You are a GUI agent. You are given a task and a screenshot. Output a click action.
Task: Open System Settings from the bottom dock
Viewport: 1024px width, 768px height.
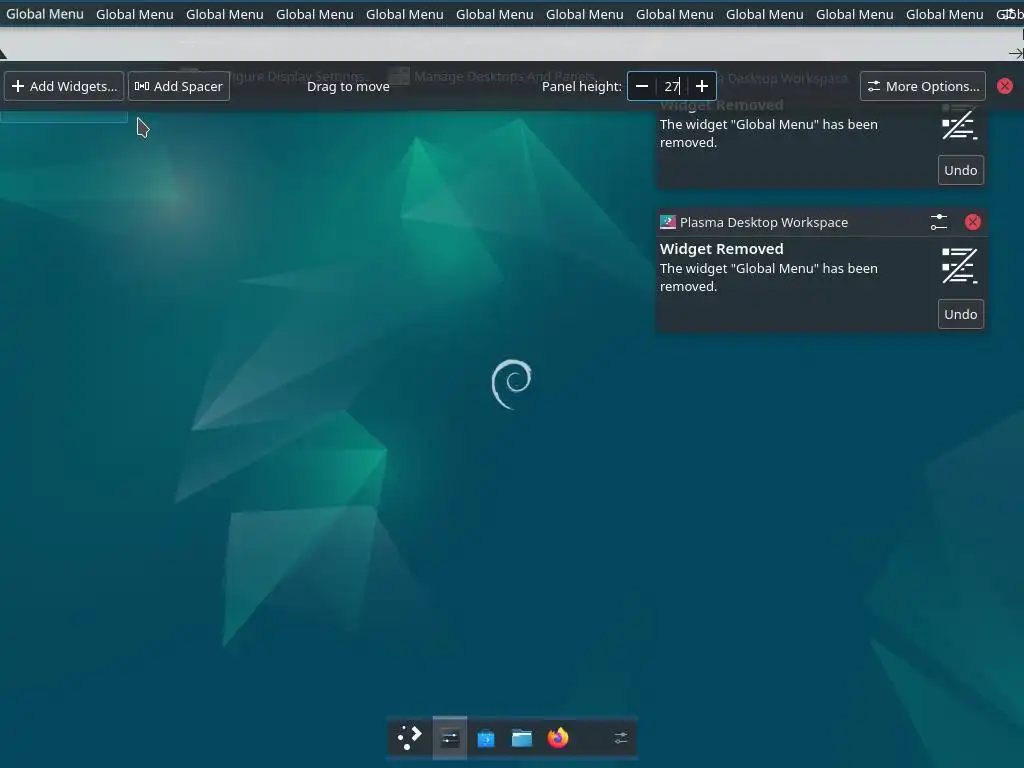tap(450, 738)
